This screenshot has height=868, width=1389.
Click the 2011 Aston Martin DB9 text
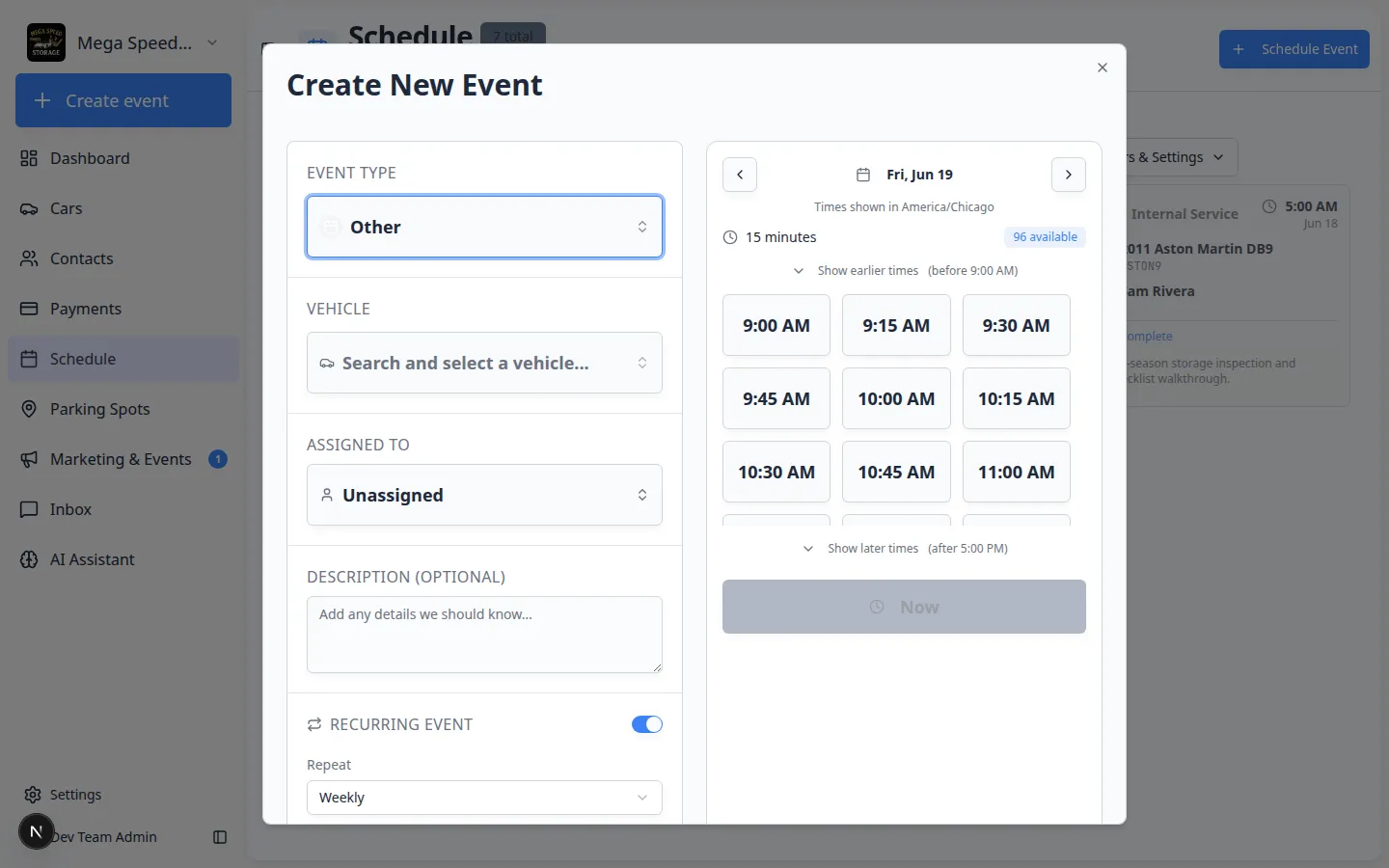[x=1199, y=249]
